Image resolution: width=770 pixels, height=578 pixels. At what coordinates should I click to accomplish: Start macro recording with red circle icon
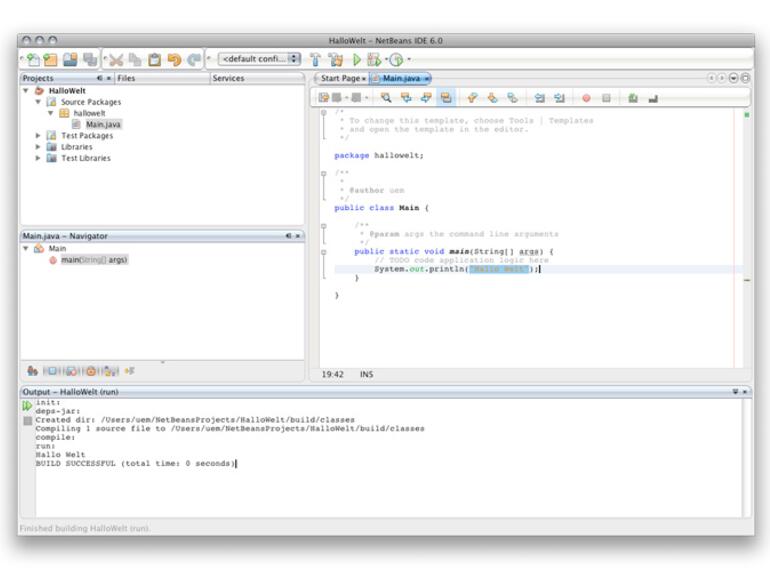[586, 98]
